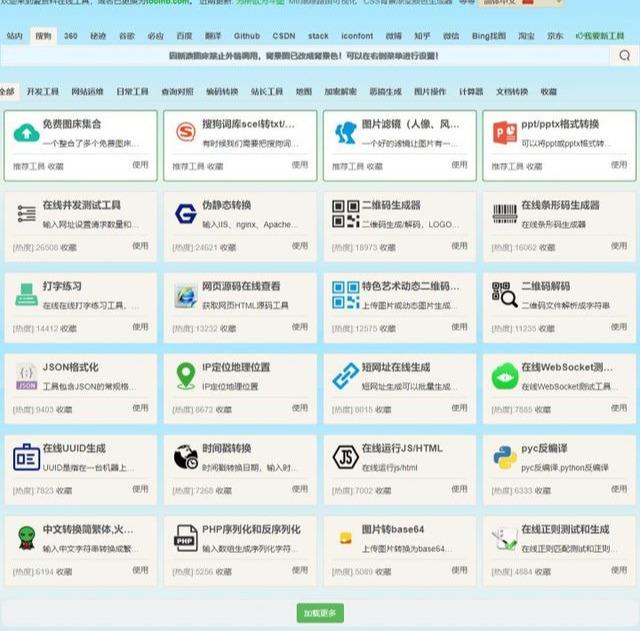Switch to the 开发工具 category tab
640x631 pixels.
pyautogui.click(x=43, y=91)
